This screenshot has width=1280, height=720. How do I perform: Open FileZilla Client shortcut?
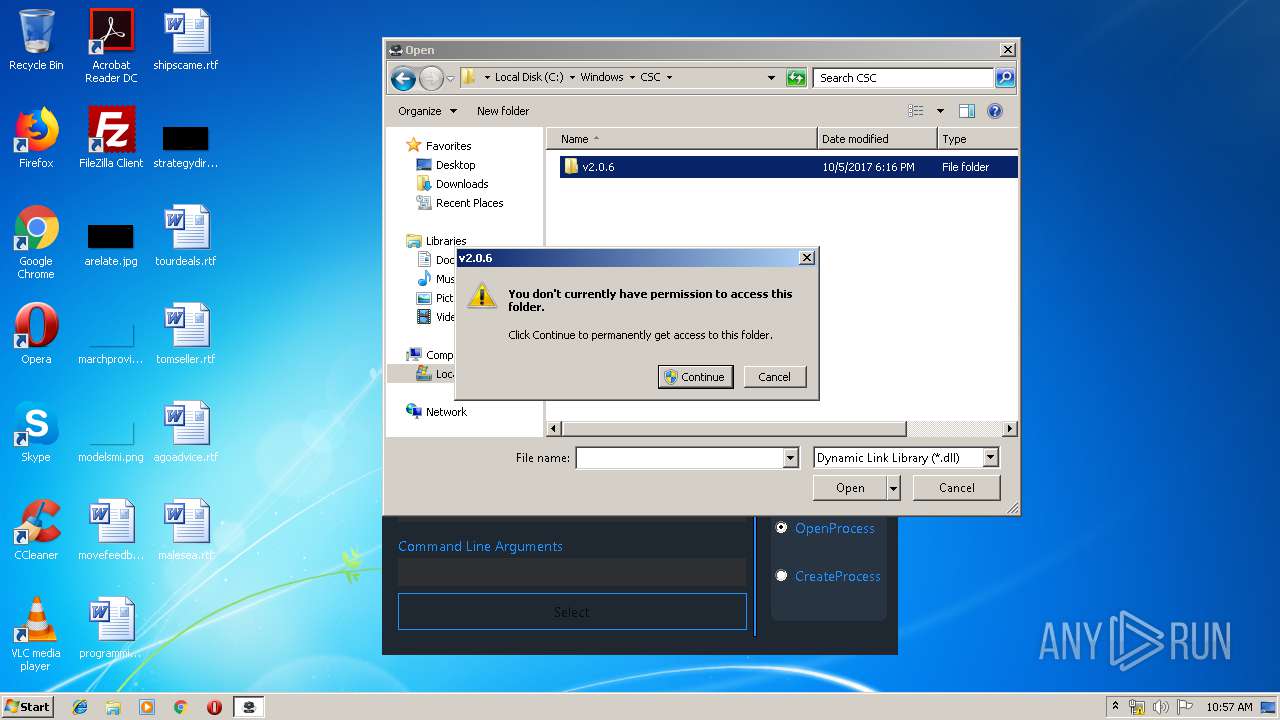pyautogui.click(x=111, y=138)
